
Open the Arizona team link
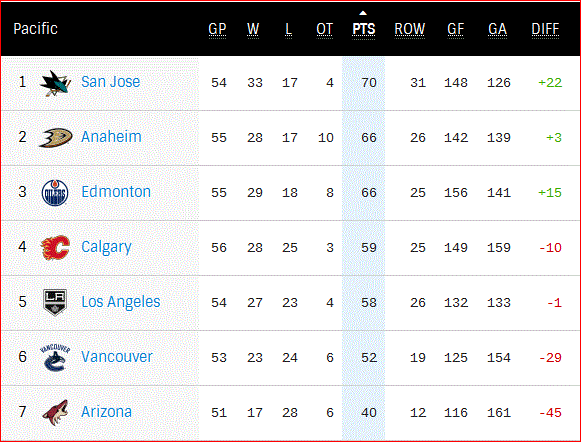tap(106, 412)
